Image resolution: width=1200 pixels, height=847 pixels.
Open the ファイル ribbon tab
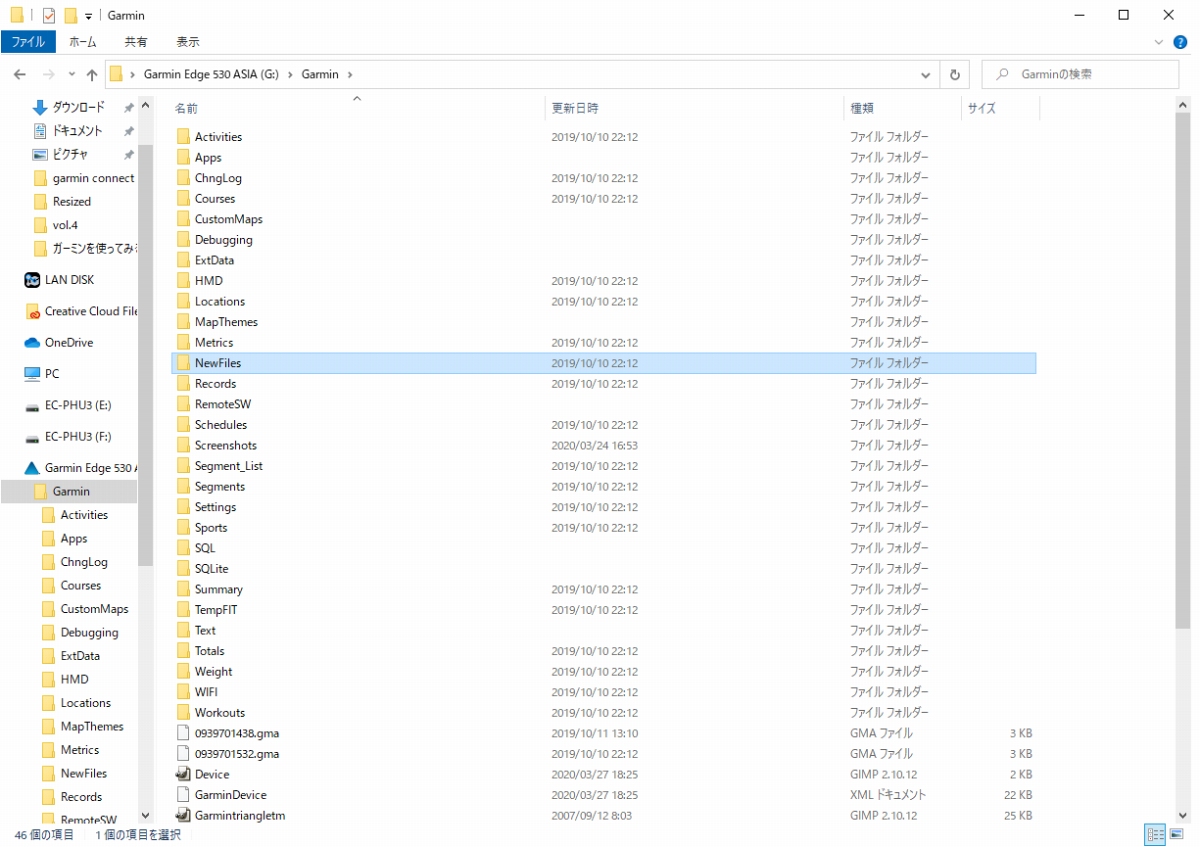coord(28,42)
